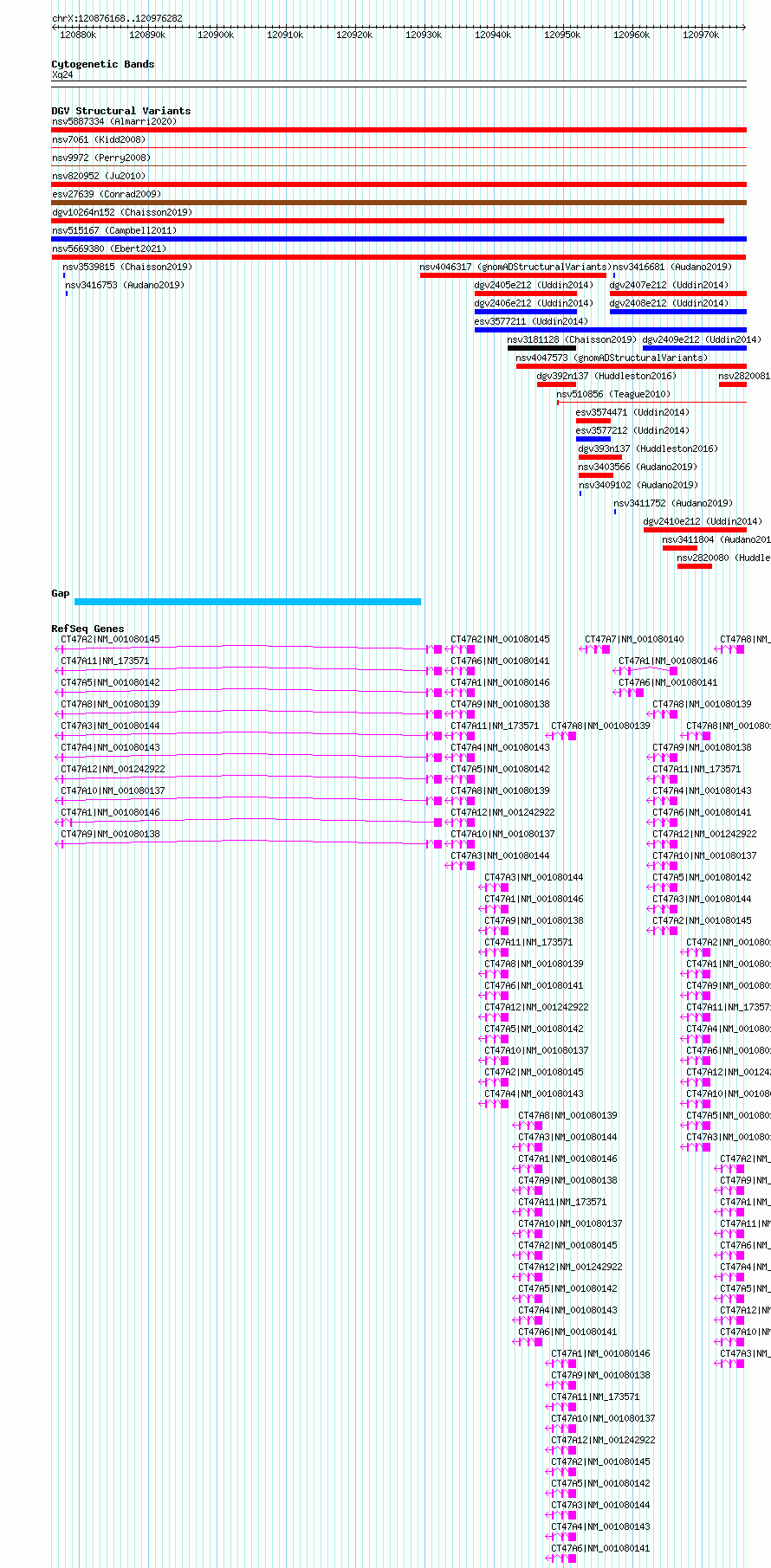The height and width of the screenshot is (1568, 771).
Task: Select nsv3416681 (Audano2019) variant label
Action: [672, 268]
